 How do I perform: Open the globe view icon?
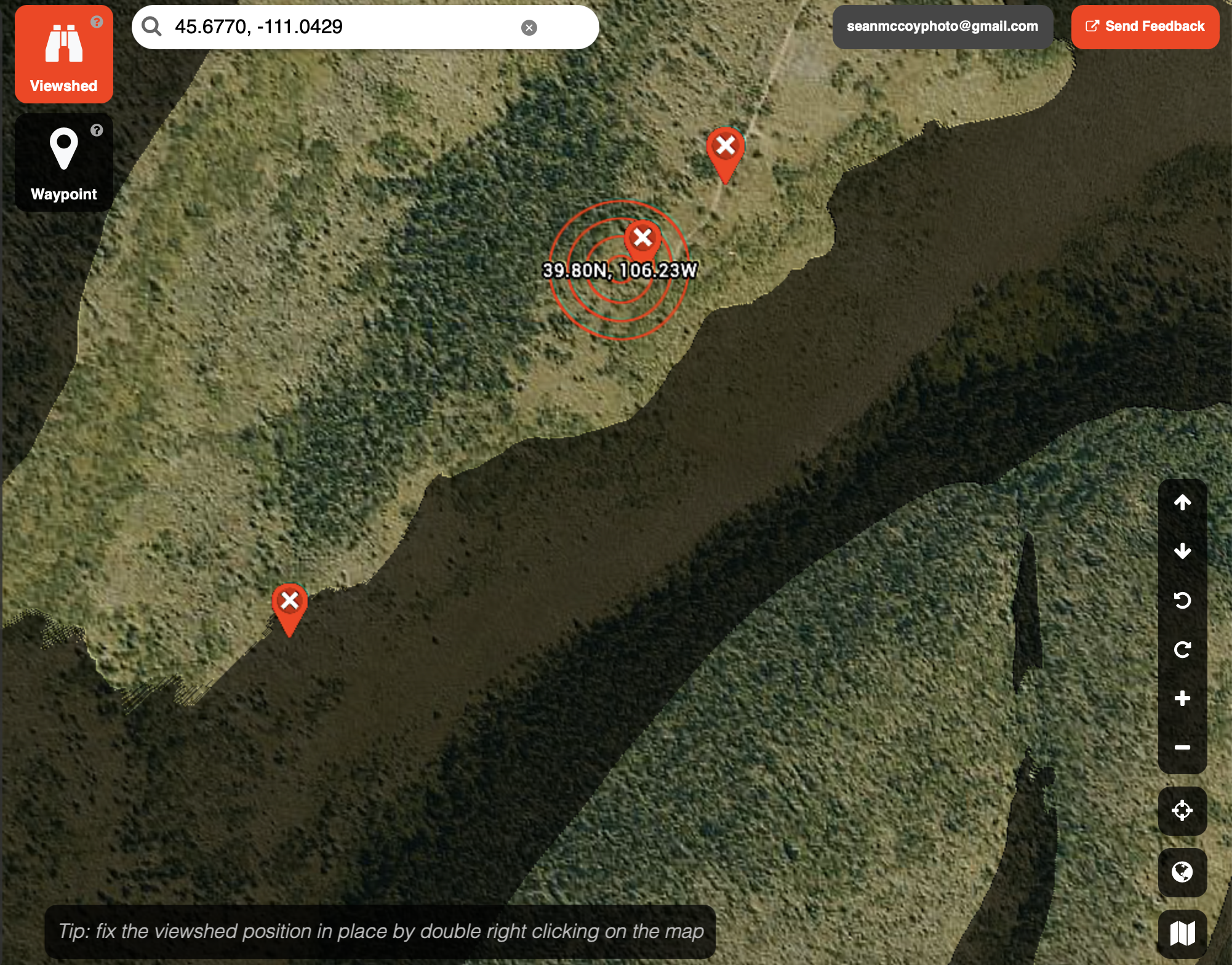tap(1182, 871)
